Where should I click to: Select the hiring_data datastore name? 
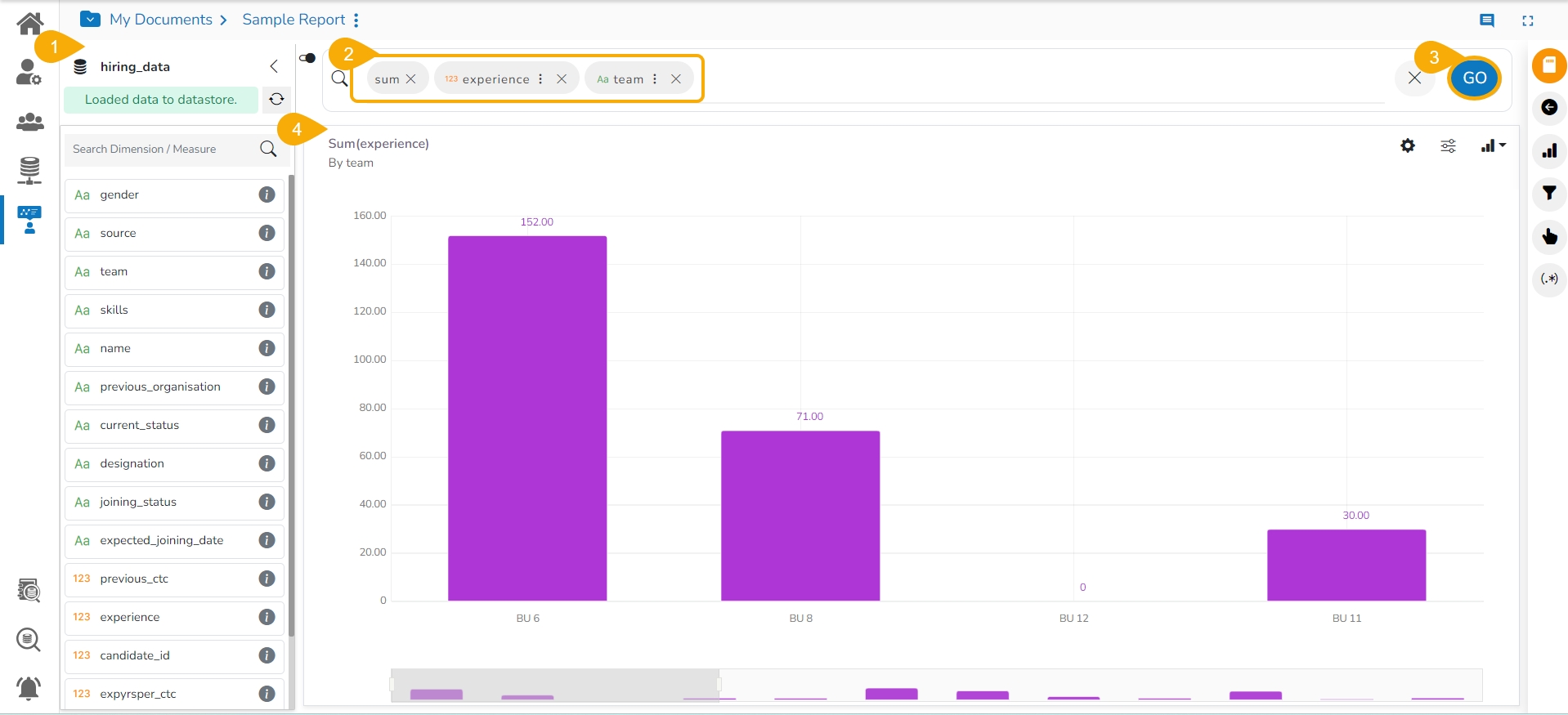click(x=135, y=67)
